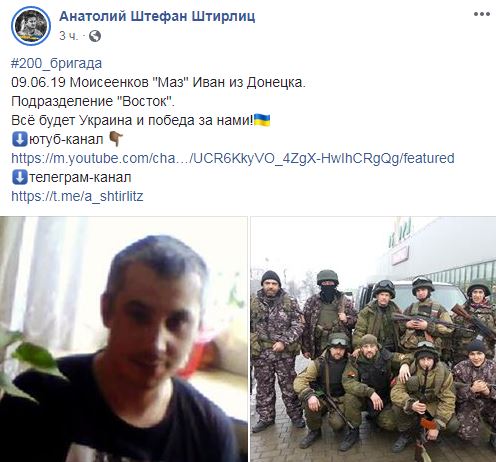Click the 'ютуб-канал' label text
The image size is (496, 462).
click(x=66, y=139)
